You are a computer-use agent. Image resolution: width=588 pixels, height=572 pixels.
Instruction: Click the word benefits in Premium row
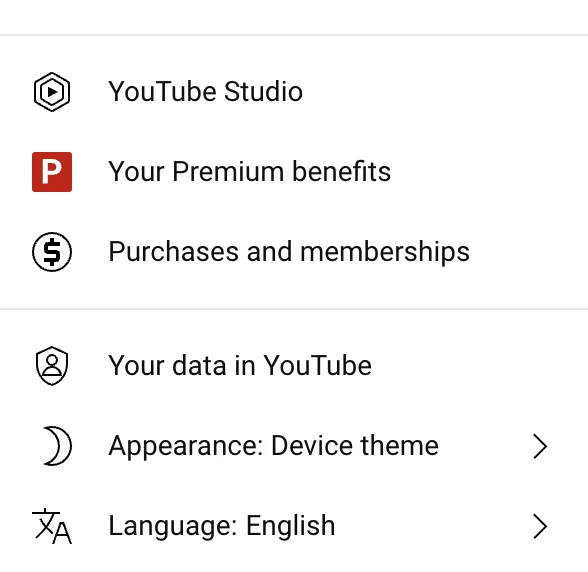(x=341, y=171)
